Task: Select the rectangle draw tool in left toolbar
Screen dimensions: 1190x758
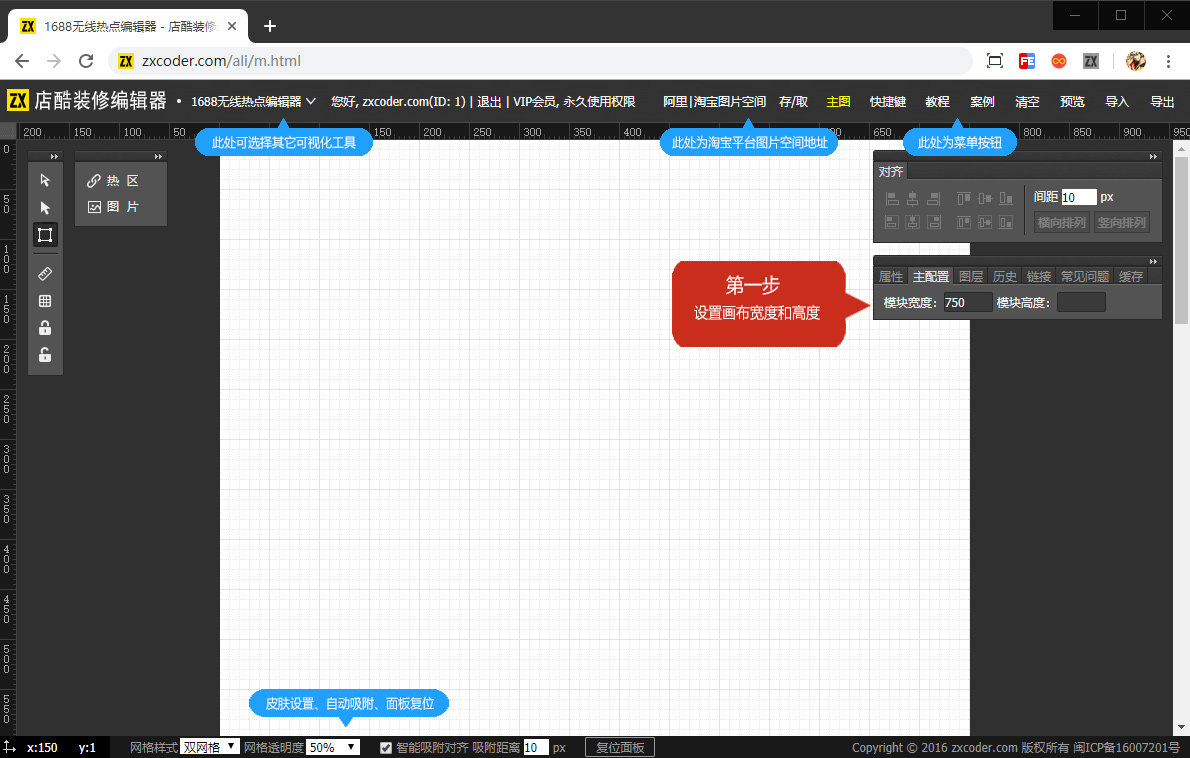Action: tap(45, 234)
